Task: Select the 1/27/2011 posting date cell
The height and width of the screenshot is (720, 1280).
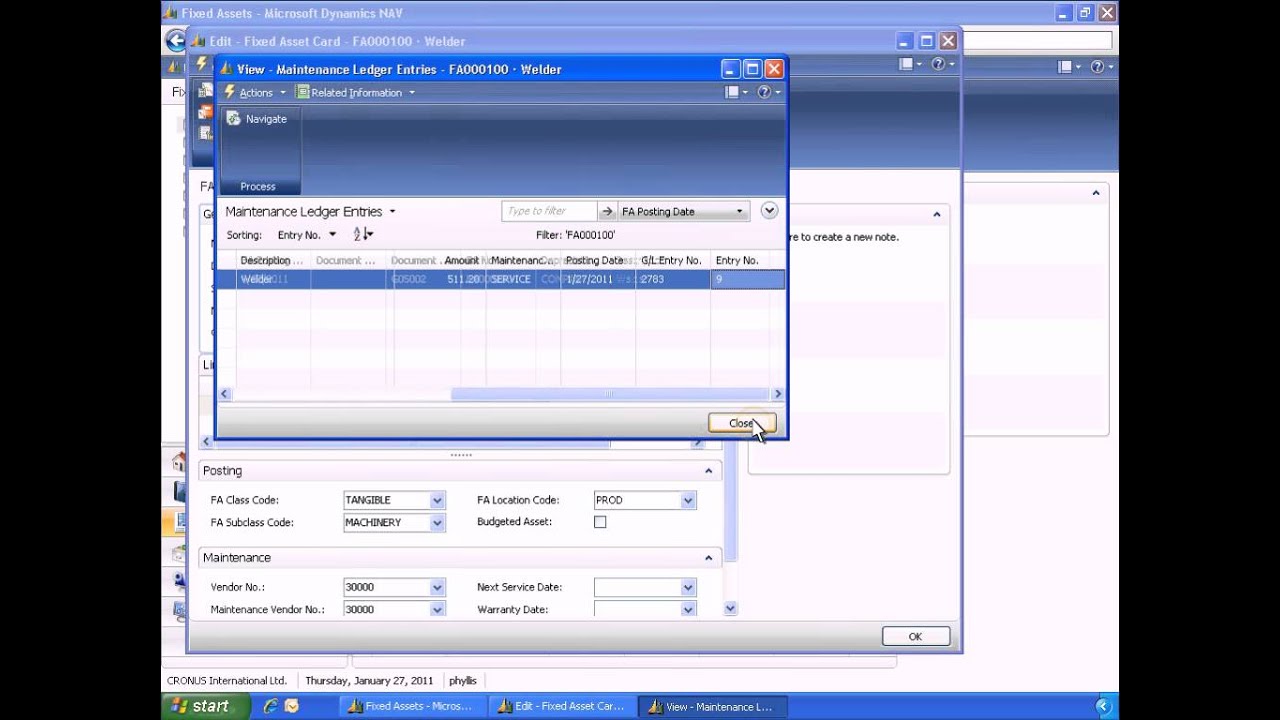Action: coord(598,279)
